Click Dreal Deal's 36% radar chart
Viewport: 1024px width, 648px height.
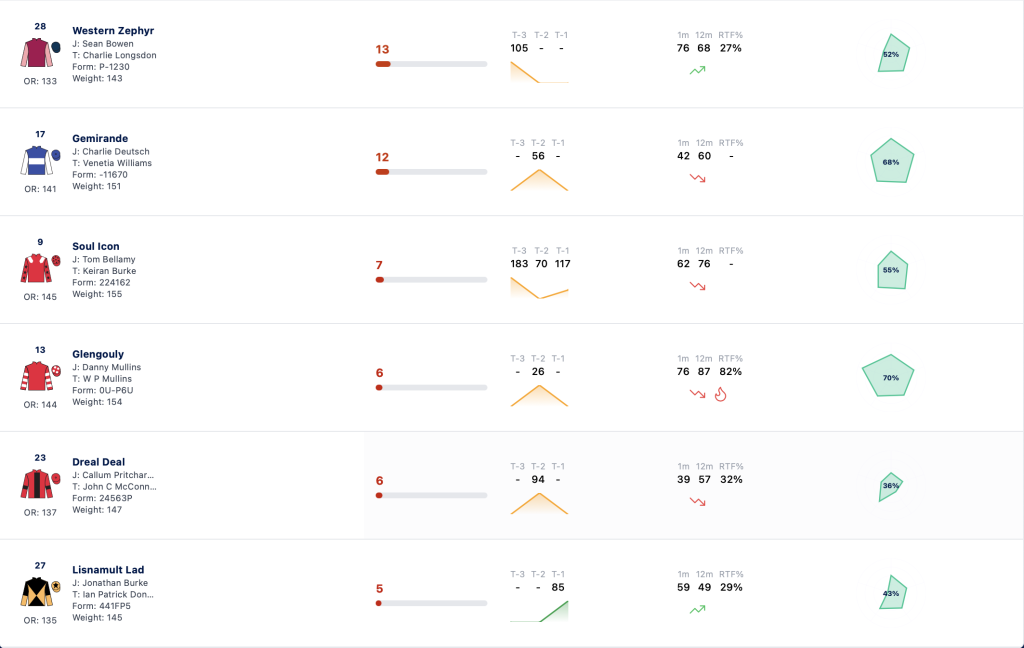(890, 487)
